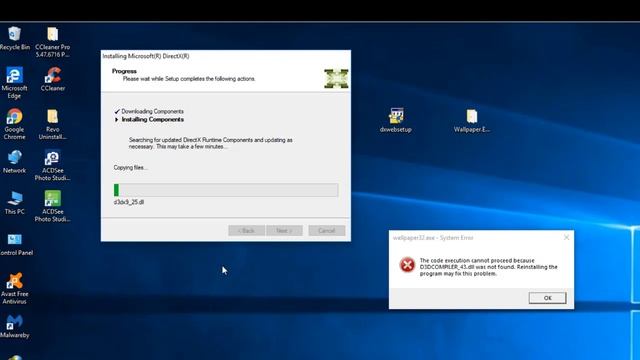Click the DirectX logo in the installer header
Screen dimensions: 640x360
[x=336, y=78]
